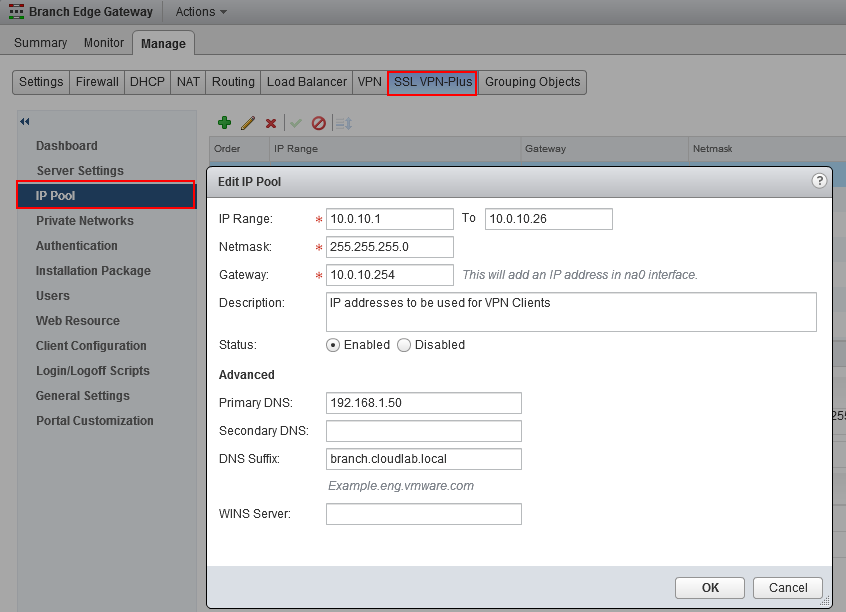The width and height of the screenshot is (846, 612).
Task: Sort by the IP Range column header
Action: click(x=395, y=149)
